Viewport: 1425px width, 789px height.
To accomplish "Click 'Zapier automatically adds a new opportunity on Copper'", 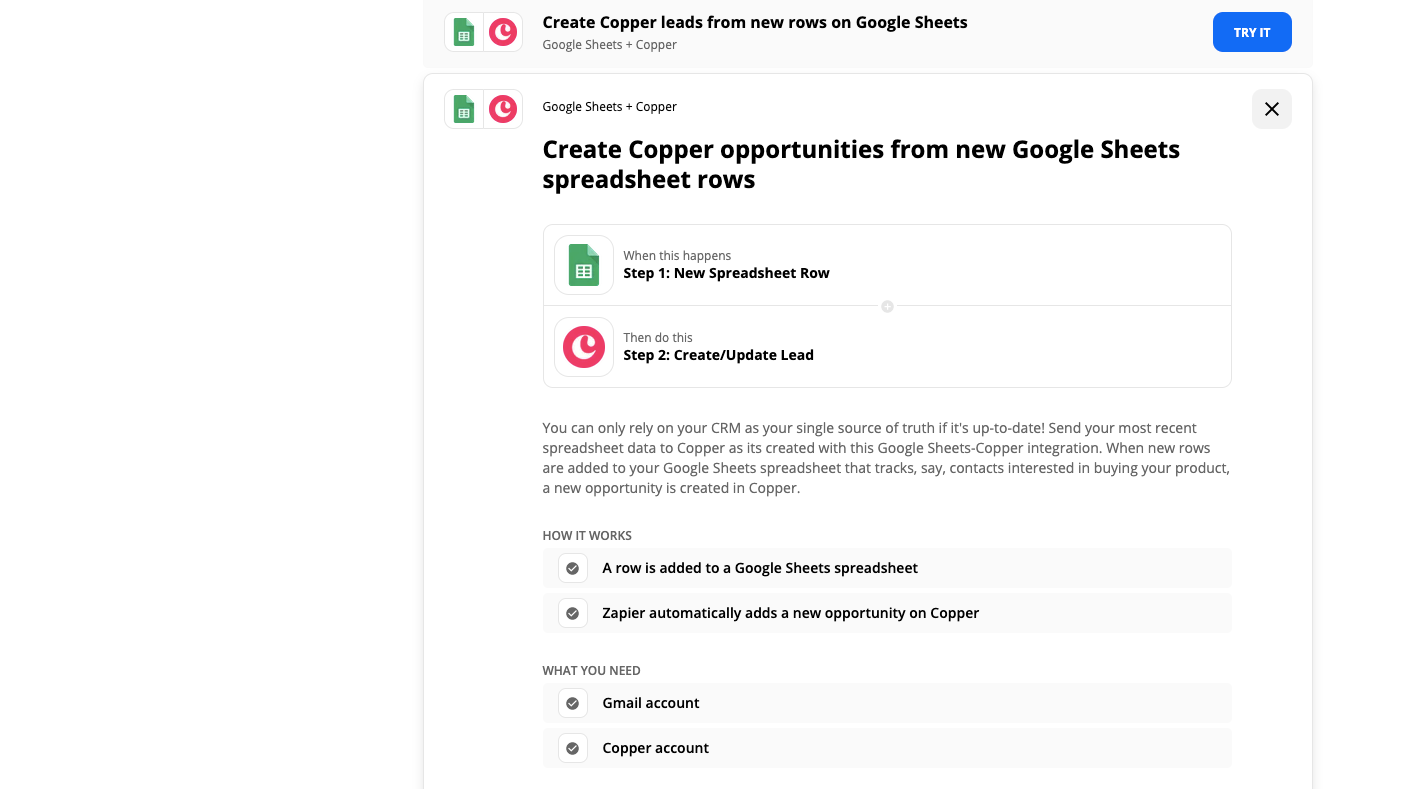I will click(x=790, y=613).
